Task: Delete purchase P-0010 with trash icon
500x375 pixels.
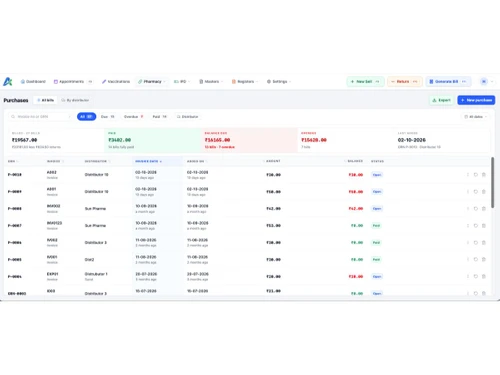Action: click(x=484, y=175)
